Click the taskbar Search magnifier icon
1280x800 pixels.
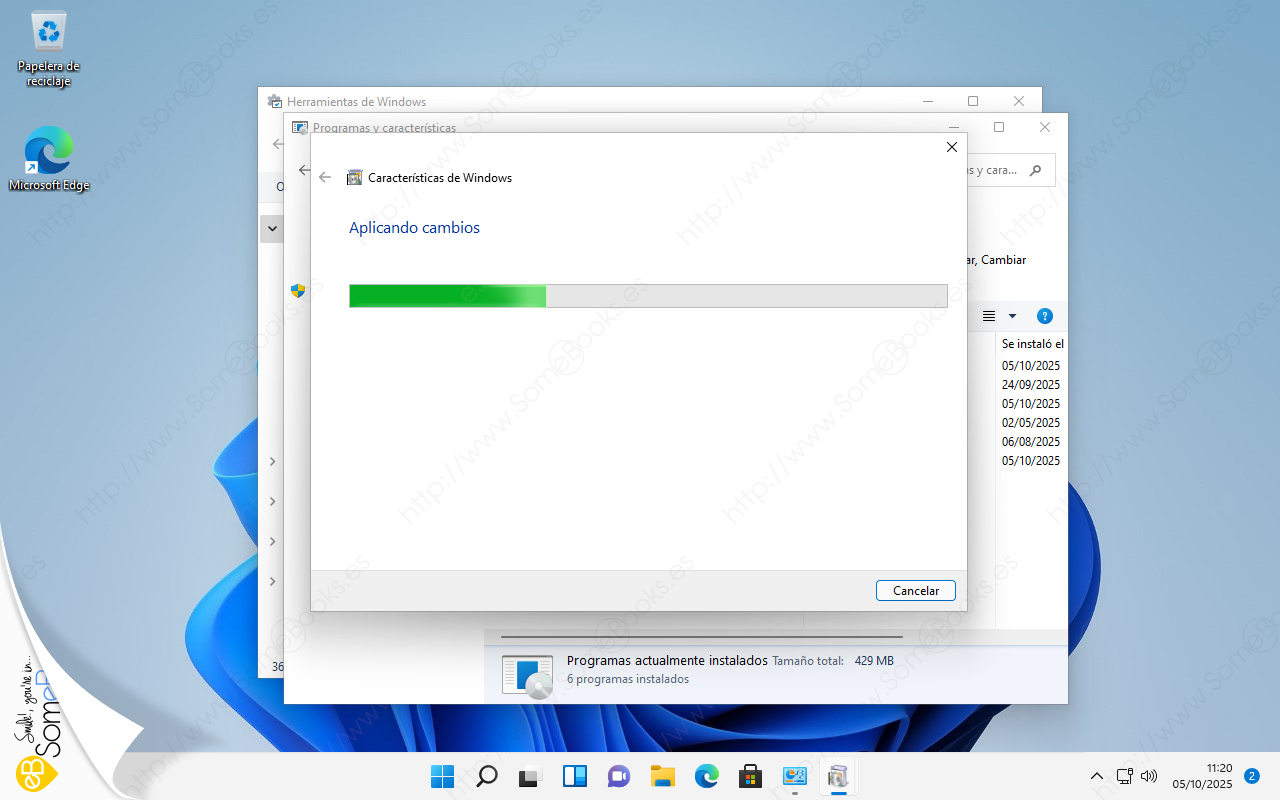point(487,776)
